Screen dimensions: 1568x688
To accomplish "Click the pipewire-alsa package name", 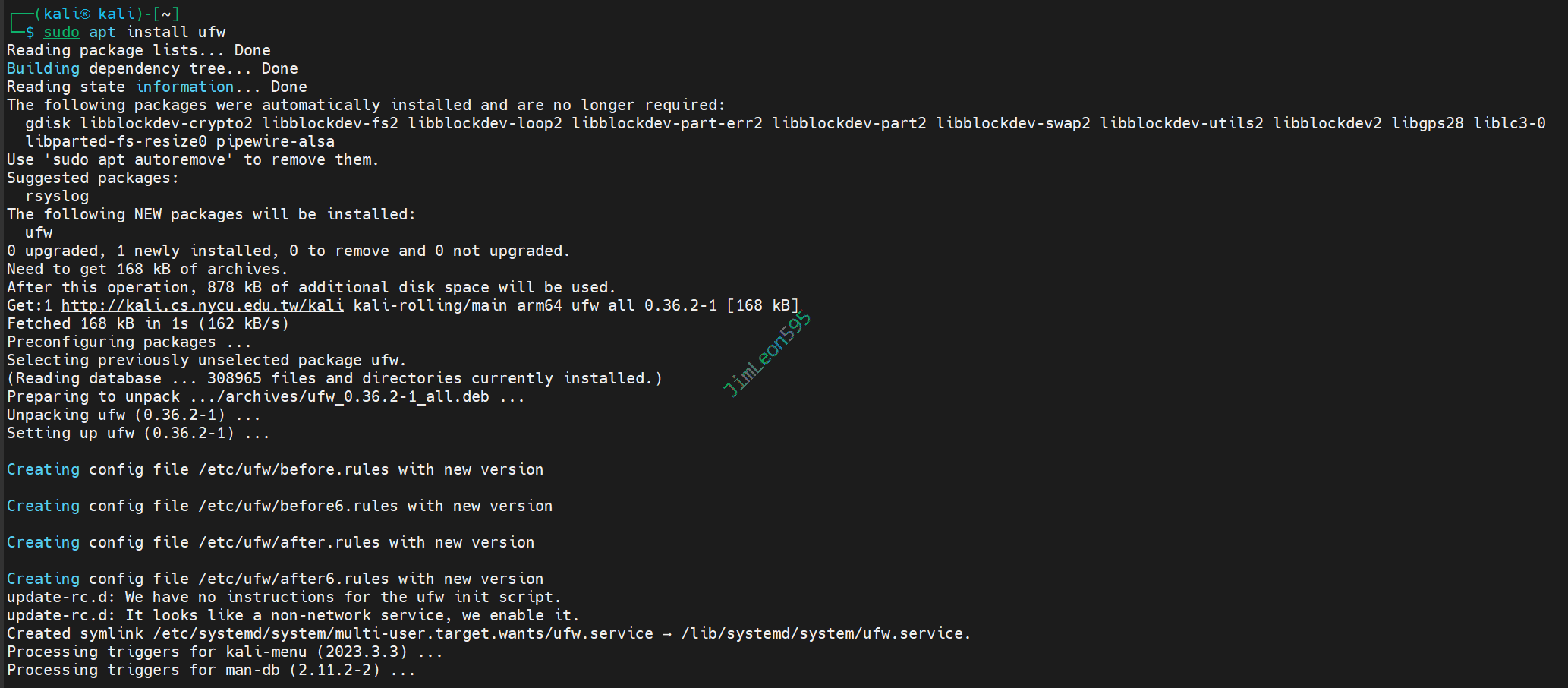I will coord(275,141).
